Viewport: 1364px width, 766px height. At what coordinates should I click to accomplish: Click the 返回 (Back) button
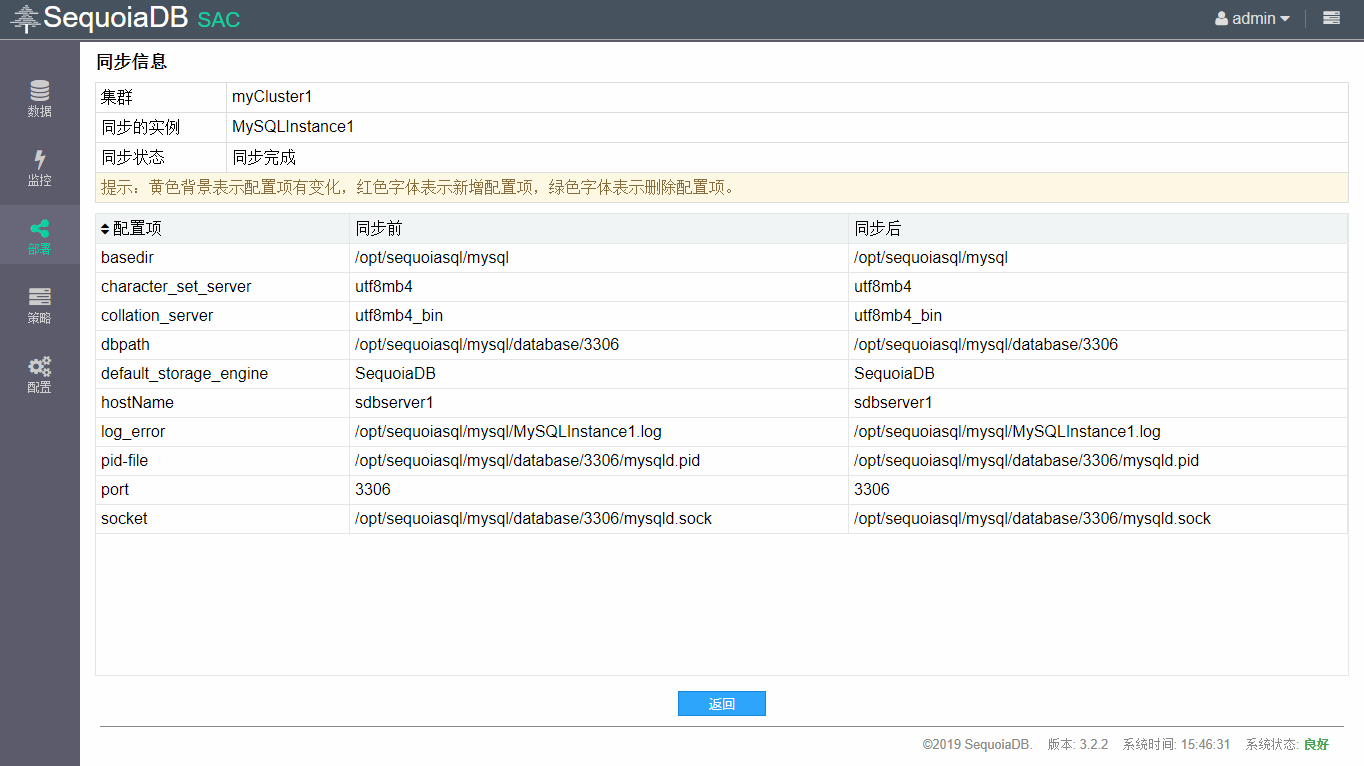[x=721, y=704]
